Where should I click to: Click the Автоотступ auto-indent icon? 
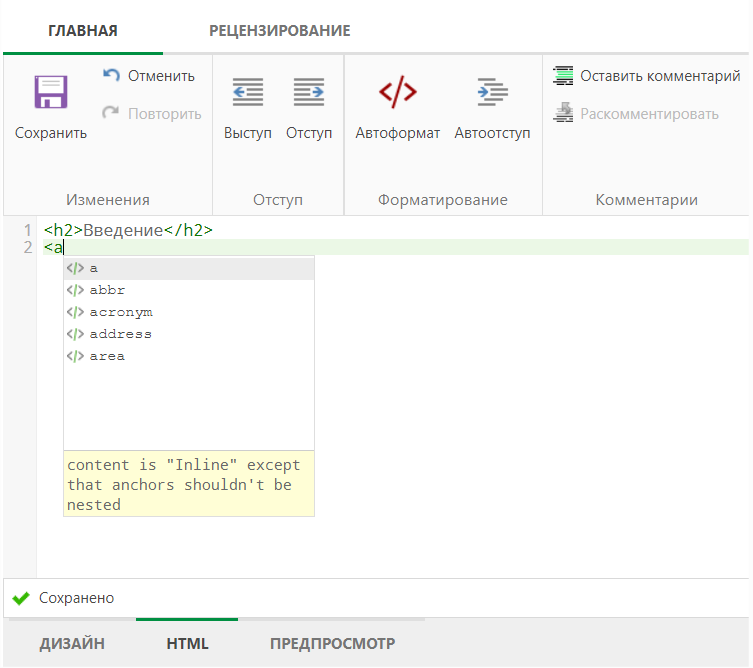click(492, 92)
